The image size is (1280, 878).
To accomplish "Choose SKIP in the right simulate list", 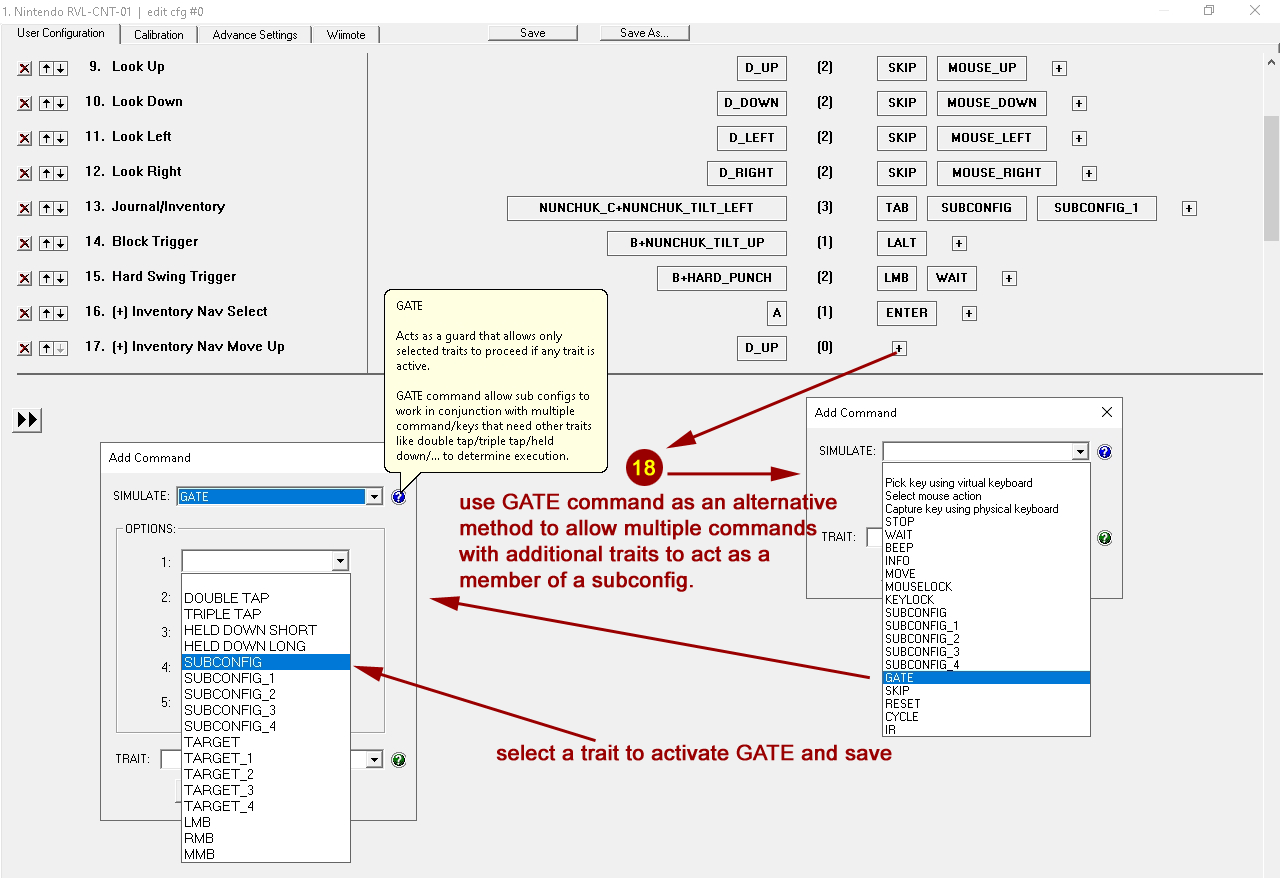I will pyautogui.click(x=897, y=691).
